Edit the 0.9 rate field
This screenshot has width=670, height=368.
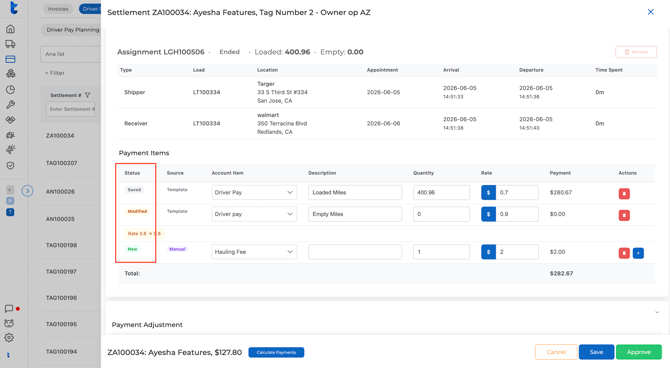(517, 214)
